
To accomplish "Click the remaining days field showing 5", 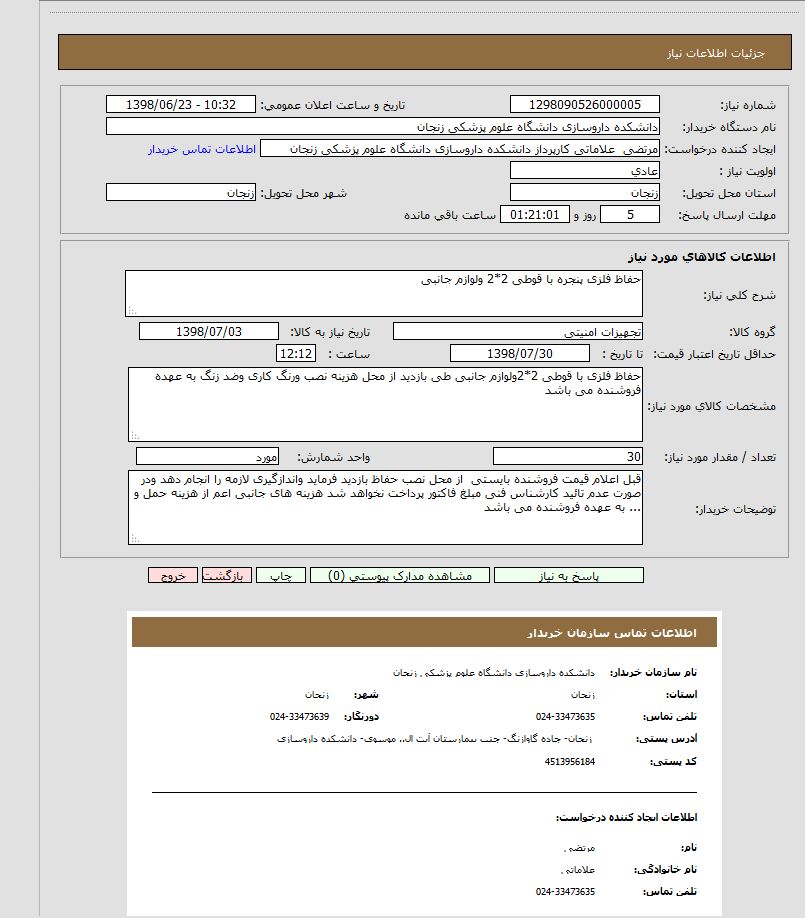I will (629, 215).
